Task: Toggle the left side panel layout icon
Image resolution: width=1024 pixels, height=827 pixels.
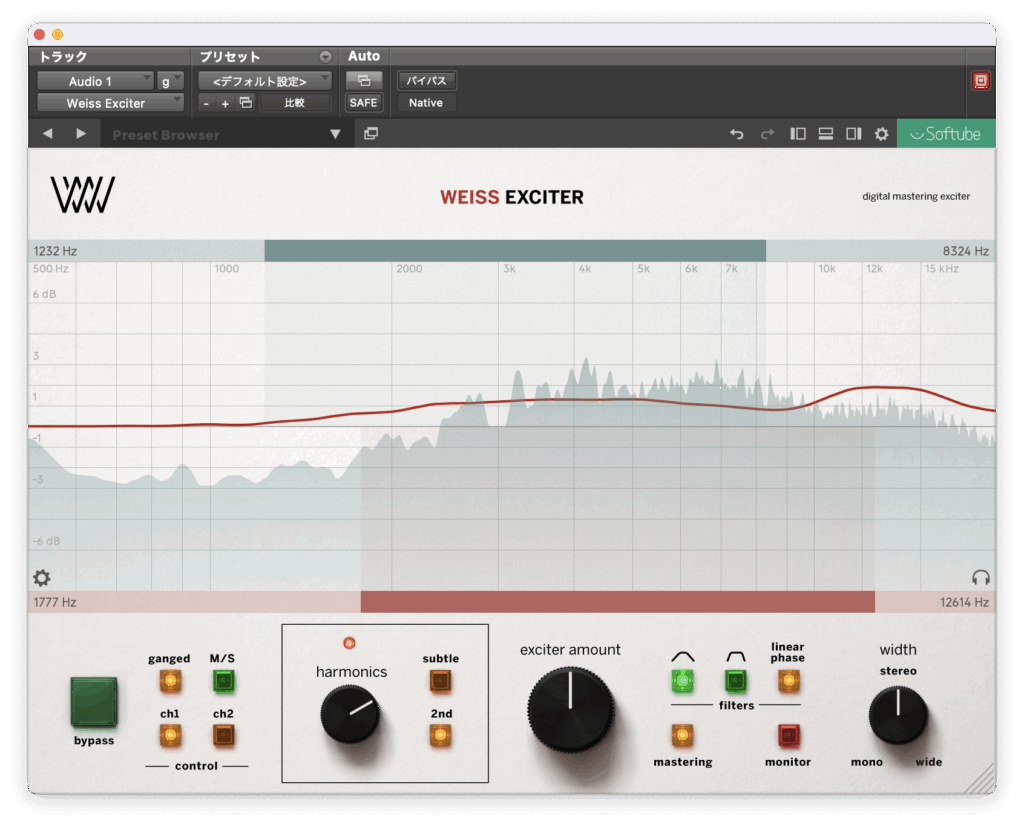Action: click(x=797, y=134)
